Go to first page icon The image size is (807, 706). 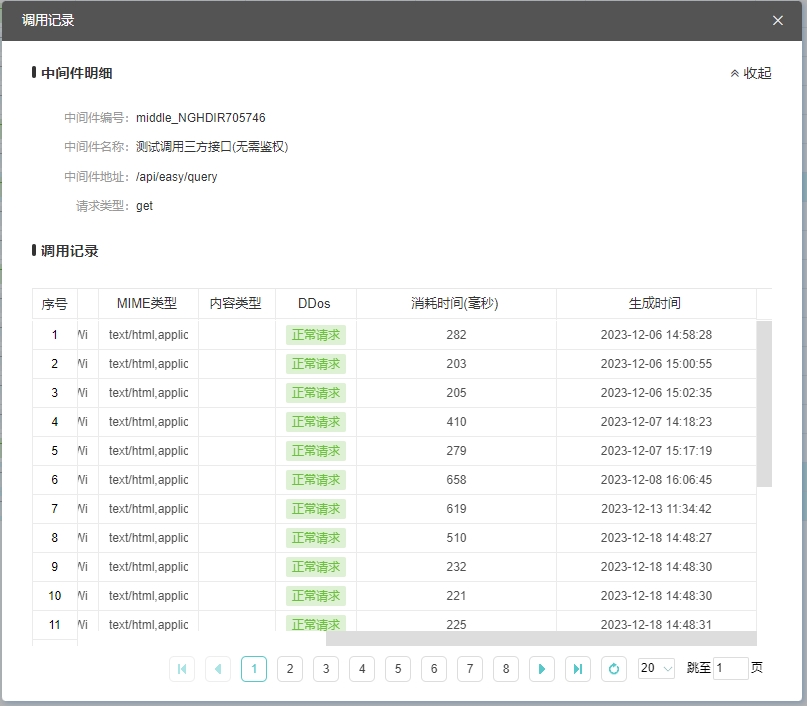[x=182, y=669]
